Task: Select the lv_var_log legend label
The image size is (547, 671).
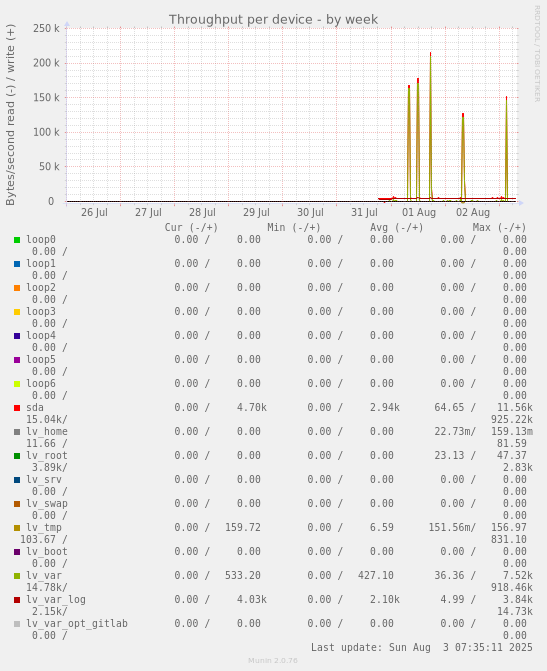Action: 56,600
